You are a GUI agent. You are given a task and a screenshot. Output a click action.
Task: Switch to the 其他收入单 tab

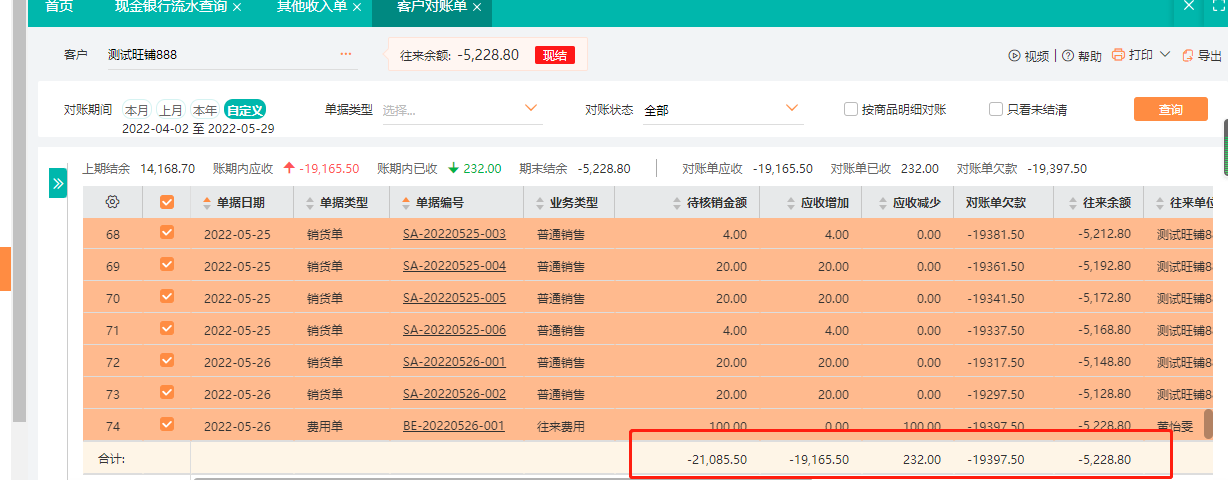(313, 7)
